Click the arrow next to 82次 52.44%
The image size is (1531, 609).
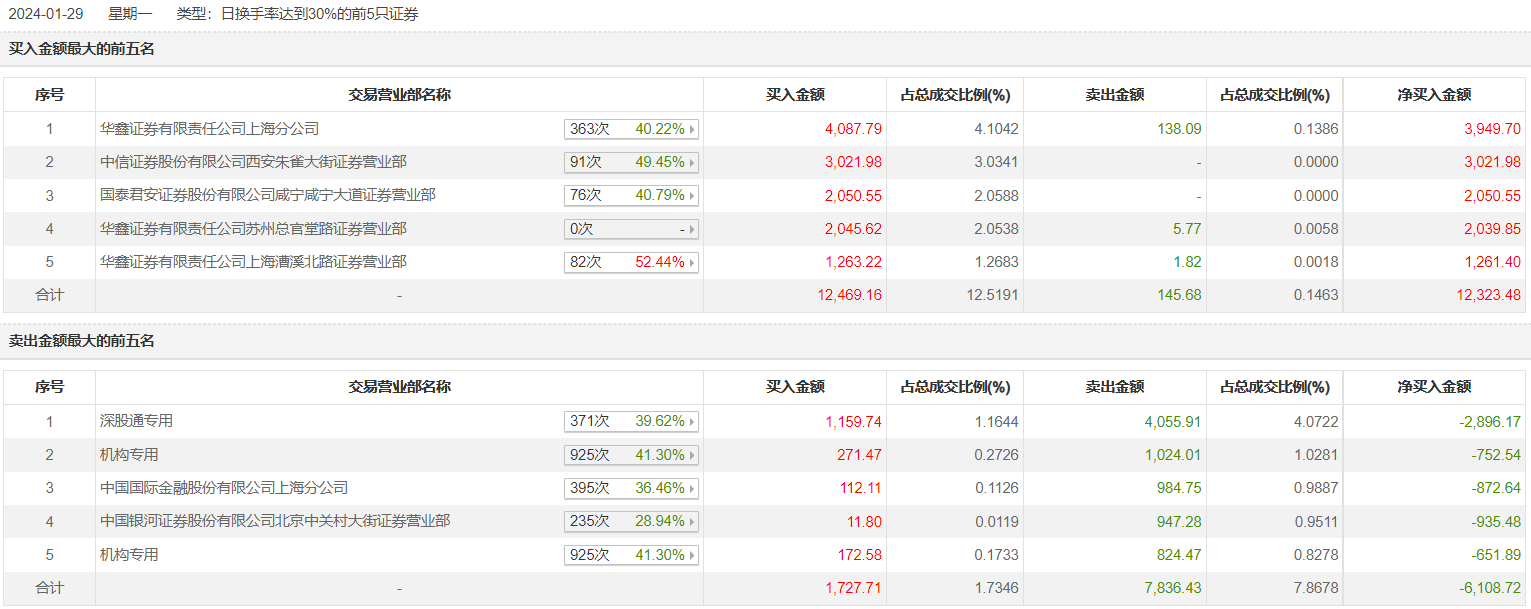point(692,262)
